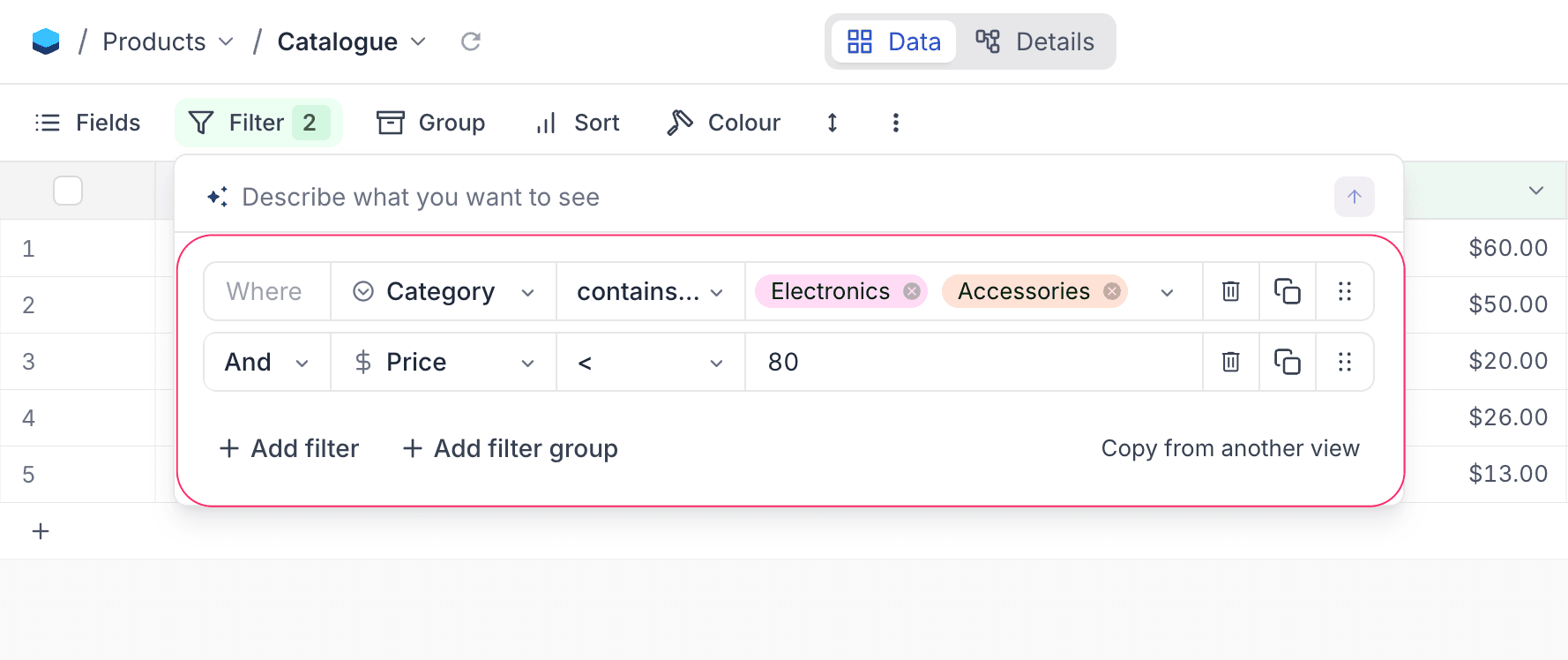The image size is (1568, 660).
Task: Toggle the select-all rows checkbox
Action: (x=68, y=191)
